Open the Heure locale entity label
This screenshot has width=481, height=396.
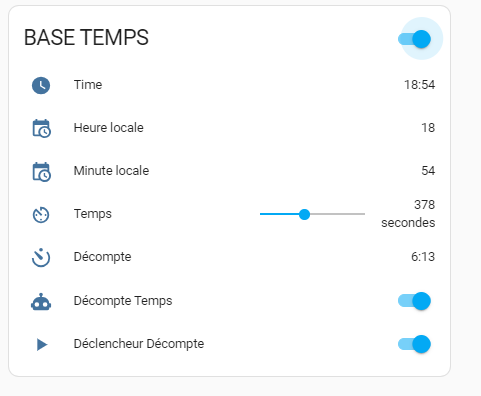tap(109, 128)
